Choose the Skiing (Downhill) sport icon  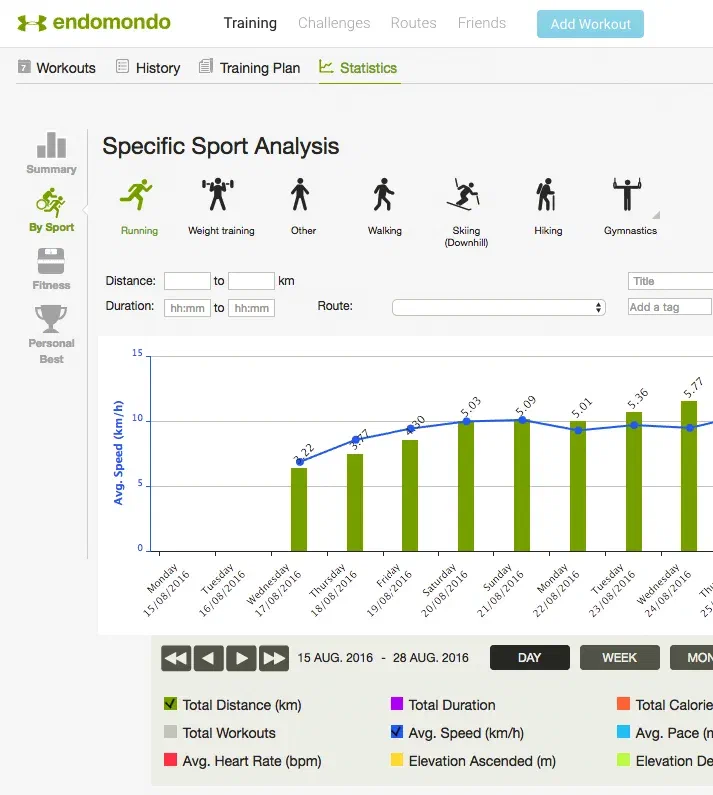coord(465,196)
